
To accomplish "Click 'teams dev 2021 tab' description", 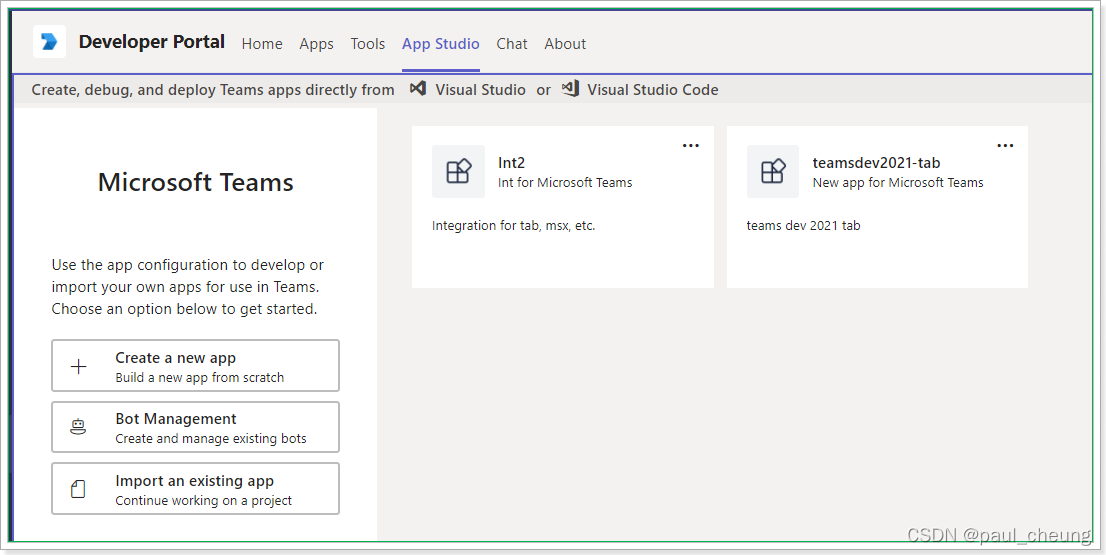I will (x=803, y=226).
